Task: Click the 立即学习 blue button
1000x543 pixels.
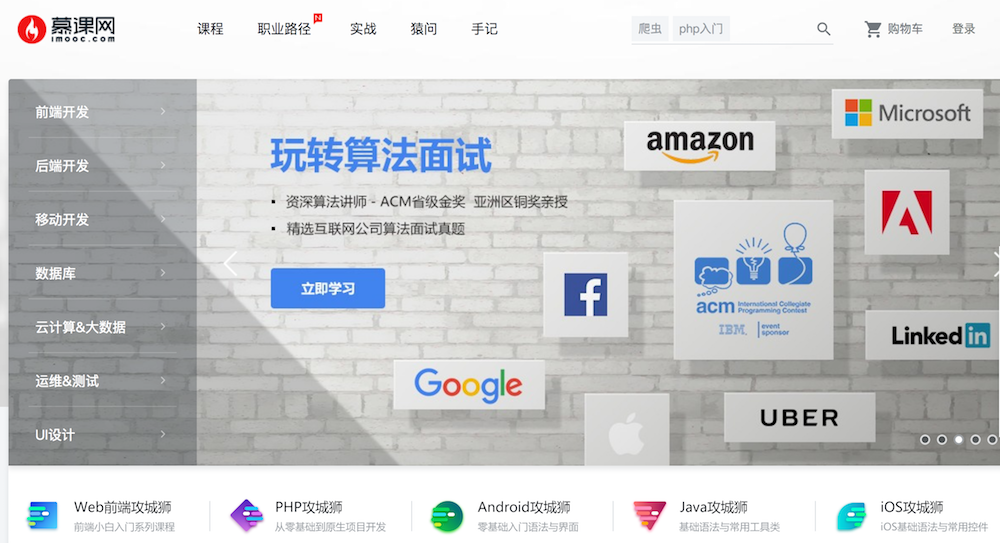Action: pyautogui.click(x=328, y=288)
